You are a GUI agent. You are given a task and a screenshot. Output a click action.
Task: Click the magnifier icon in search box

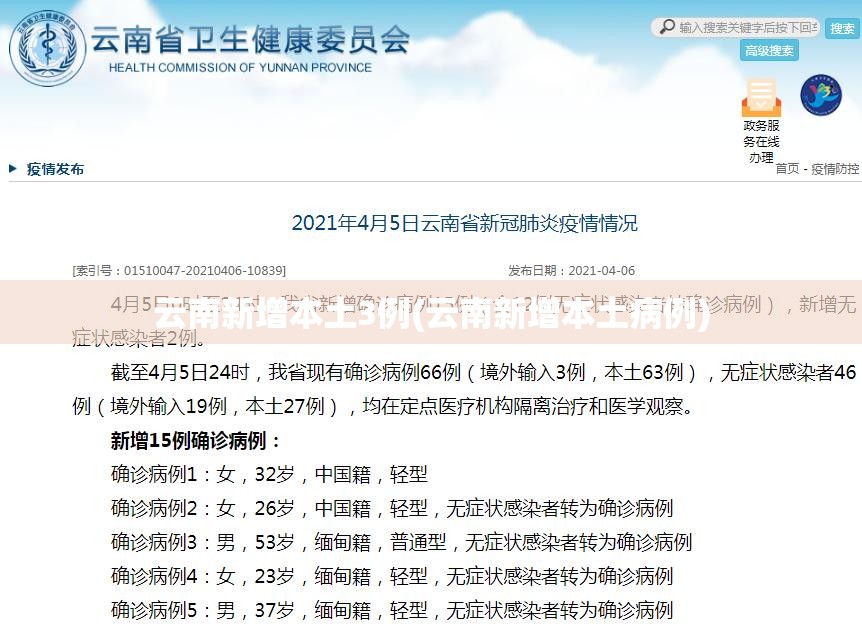pyautogui.click(x=667, y=26)
